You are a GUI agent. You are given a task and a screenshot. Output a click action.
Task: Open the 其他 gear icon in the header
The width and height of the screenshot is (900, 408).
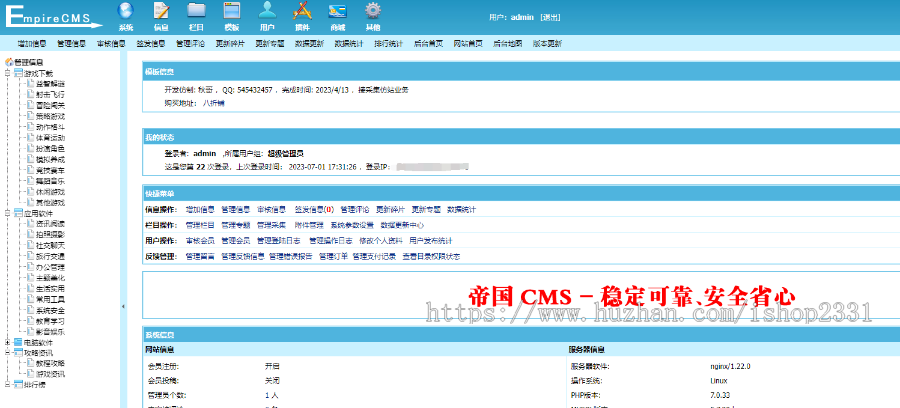(373, 10)
